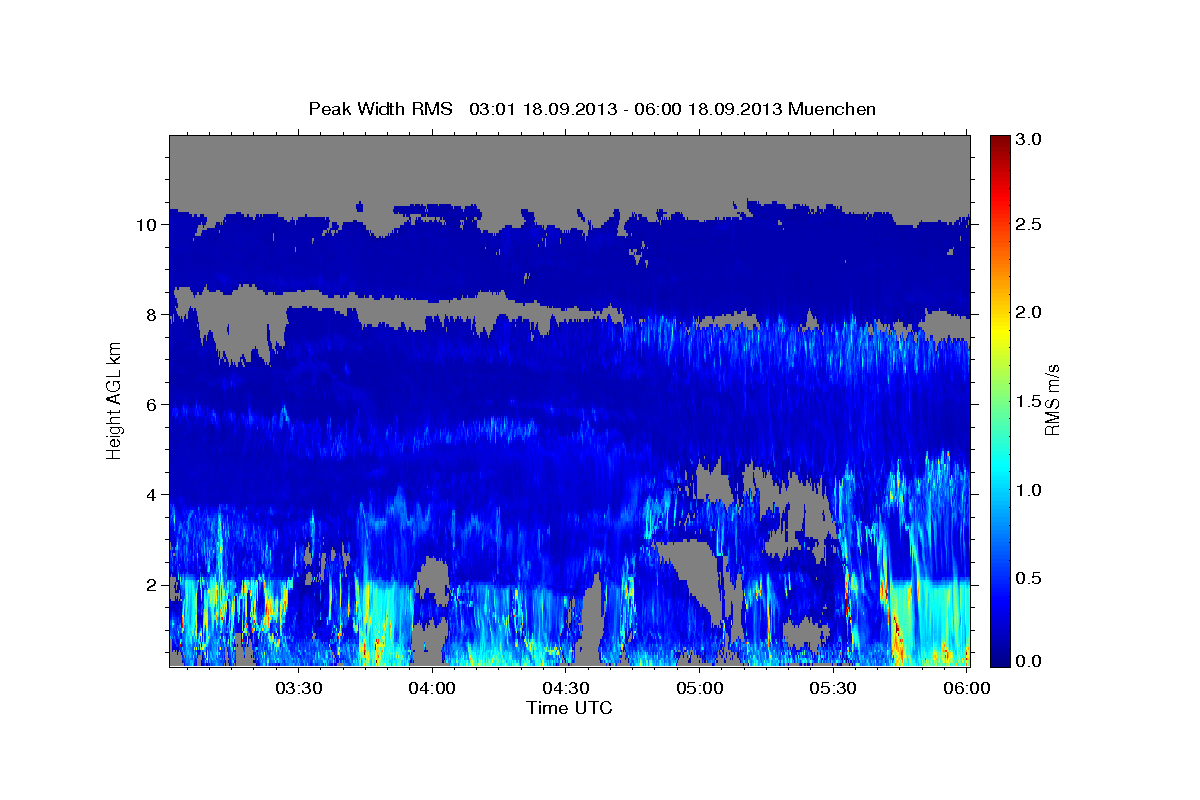Click the cyan band of the colorbar

(x=999, y=470)
